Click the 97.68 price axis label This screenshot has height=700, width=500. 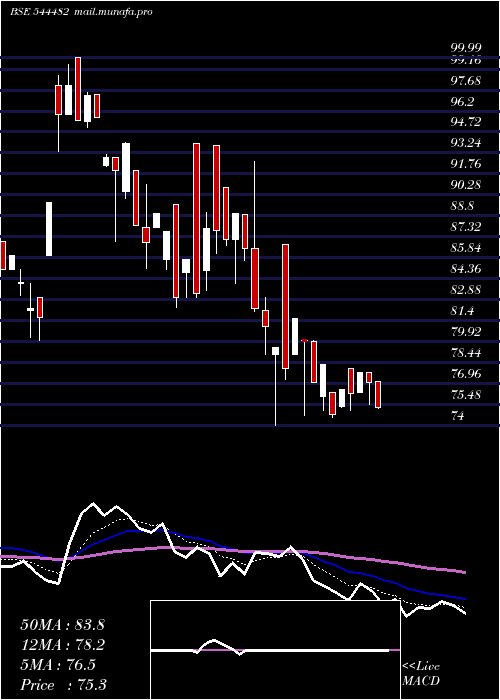coord(466,81)
